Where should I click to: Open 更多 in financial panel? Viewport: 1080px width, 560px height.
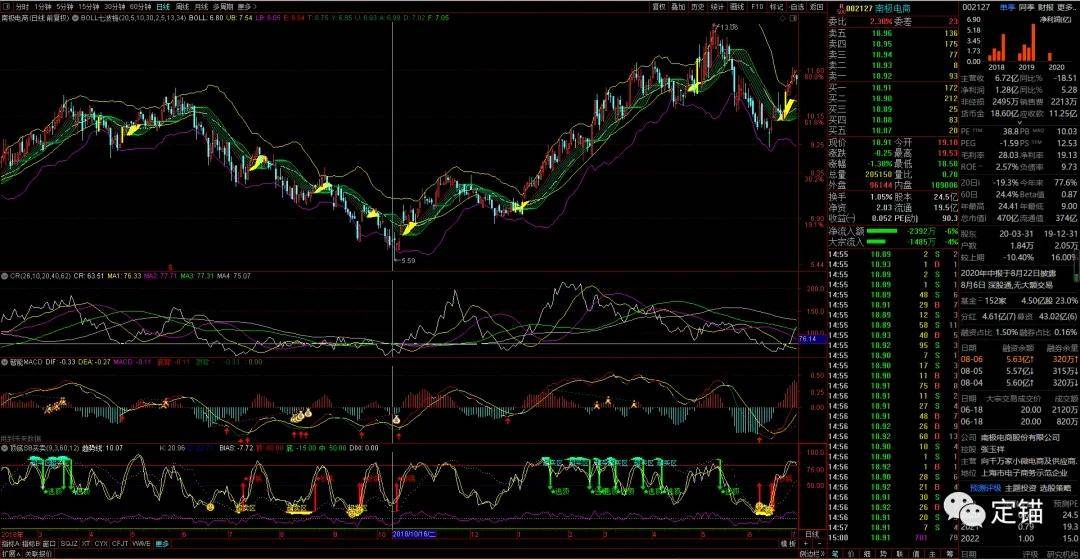1066,8
